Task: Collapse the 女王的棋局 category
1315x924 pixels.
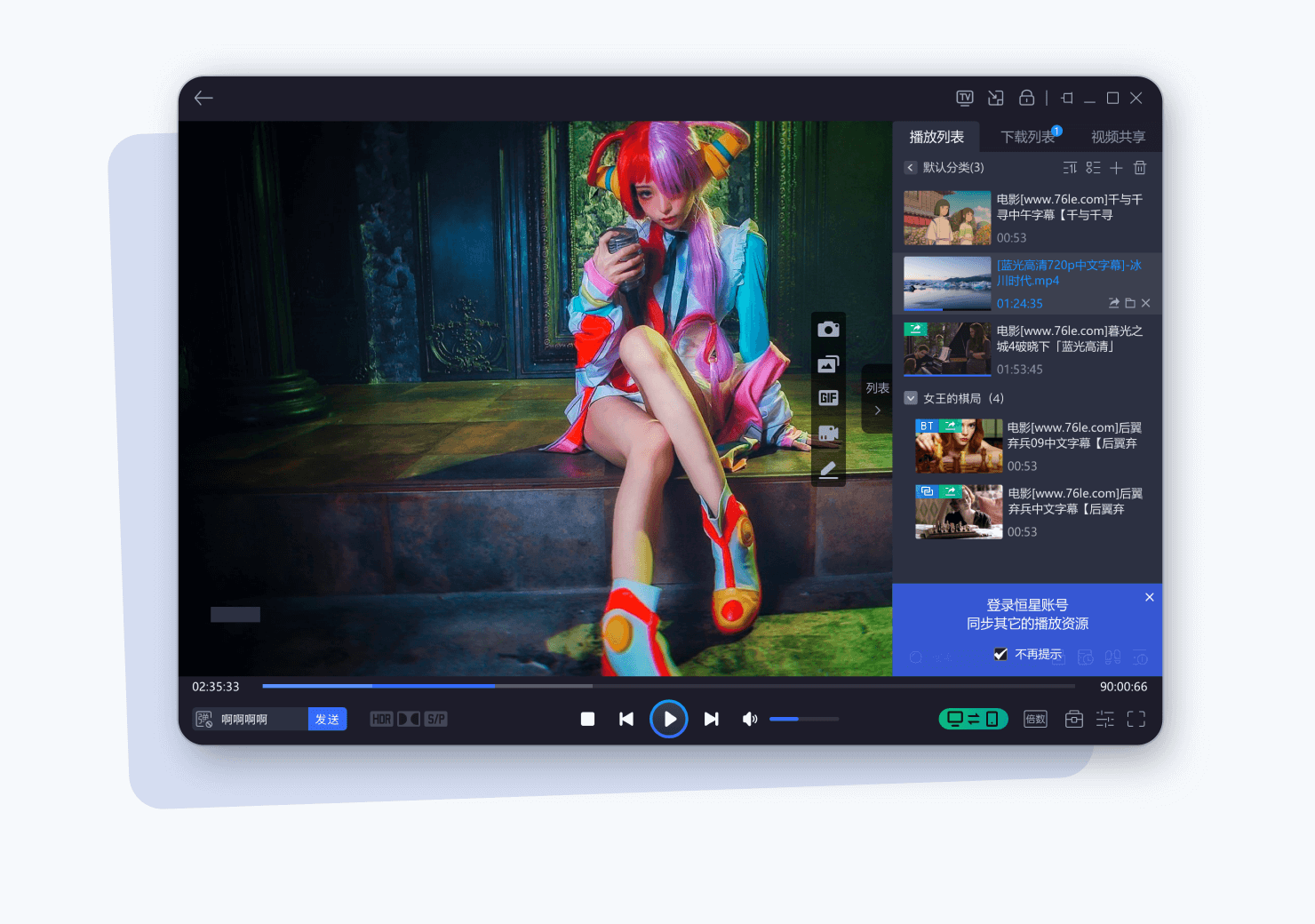Action: (x=911, y=398)
